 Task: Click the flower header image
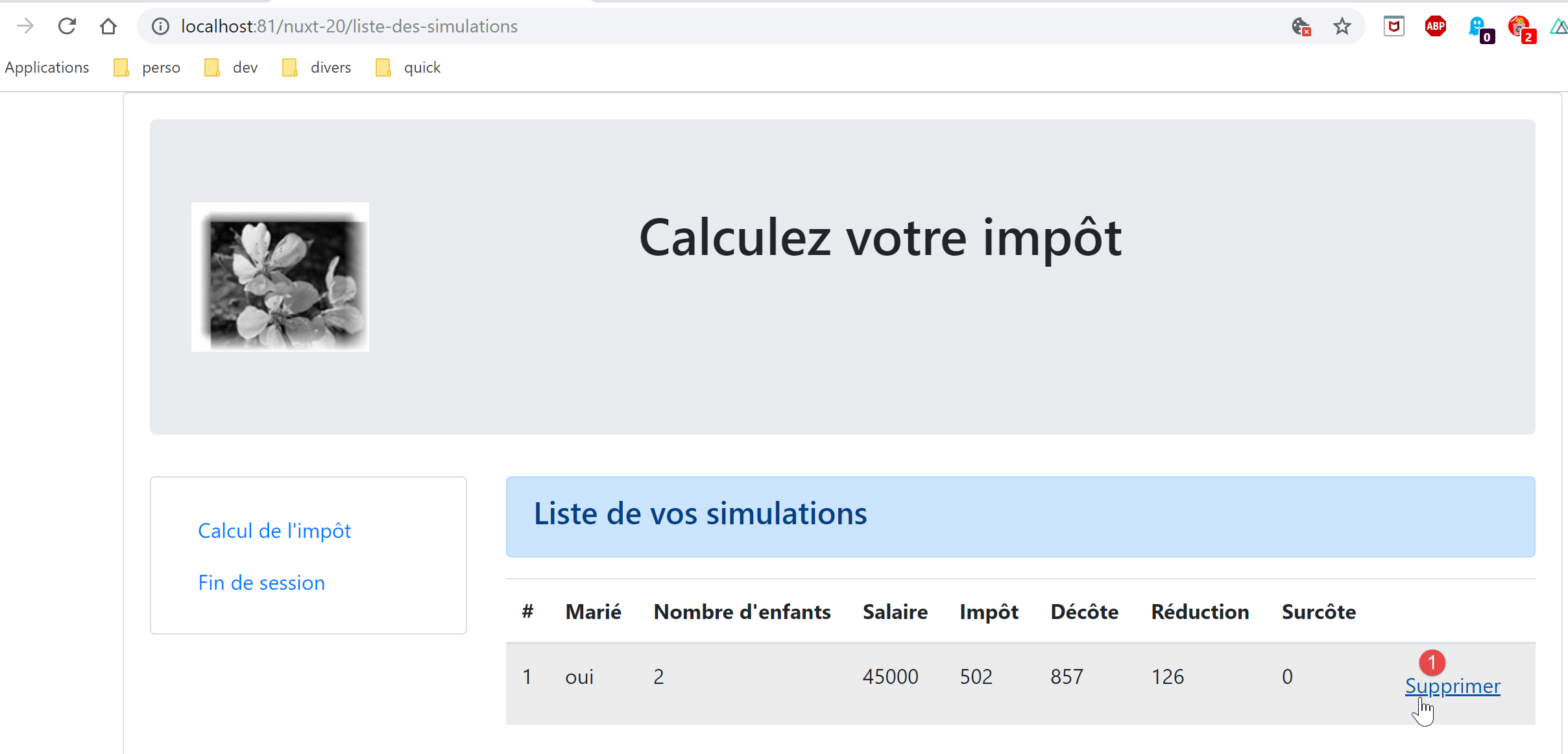coord(280,277)
